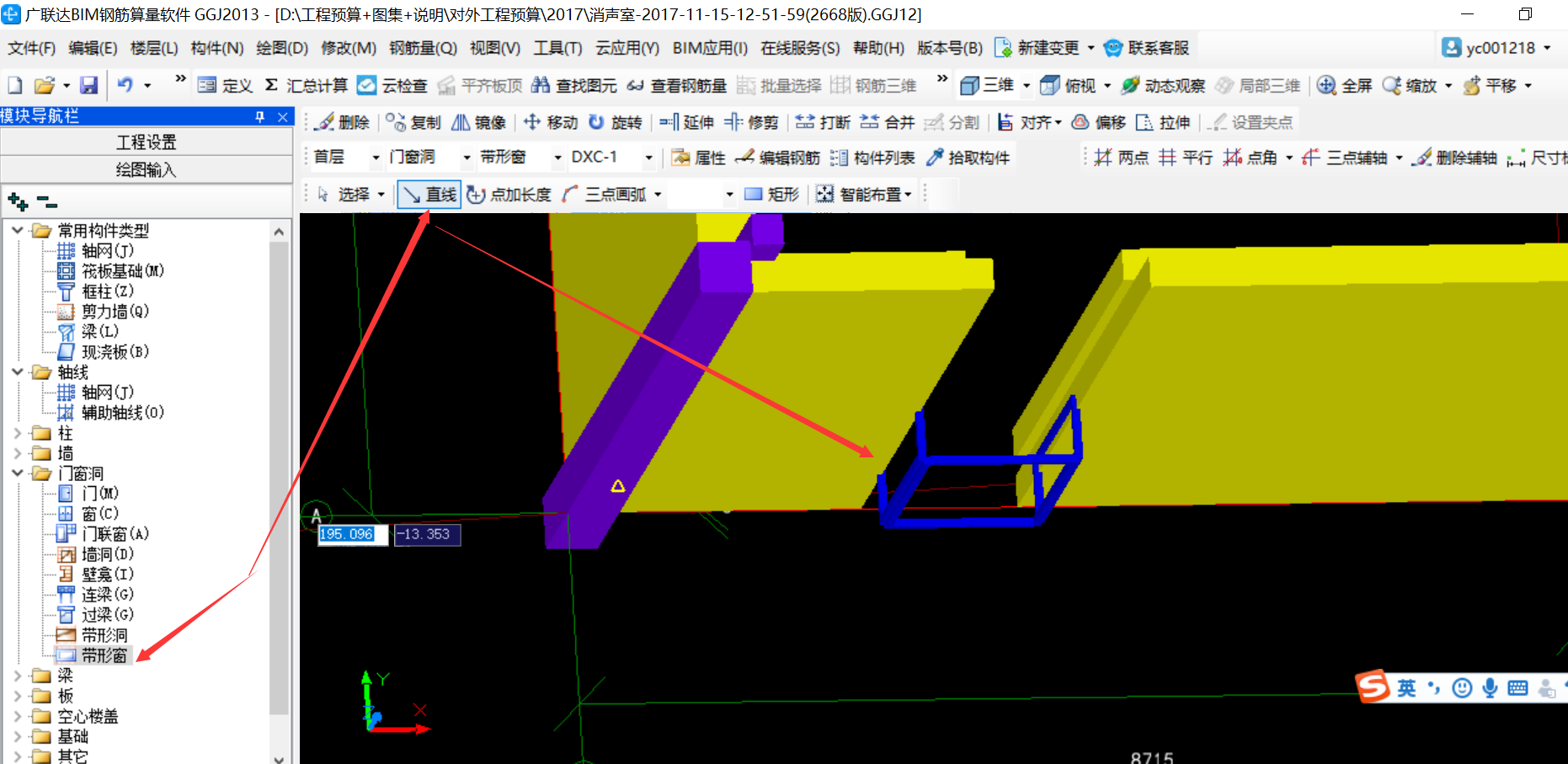Image resolution: width=1568 pixels, height=764 pixels.
Task: Open 查找图元 find element tool
Action: tap(574, 85)
